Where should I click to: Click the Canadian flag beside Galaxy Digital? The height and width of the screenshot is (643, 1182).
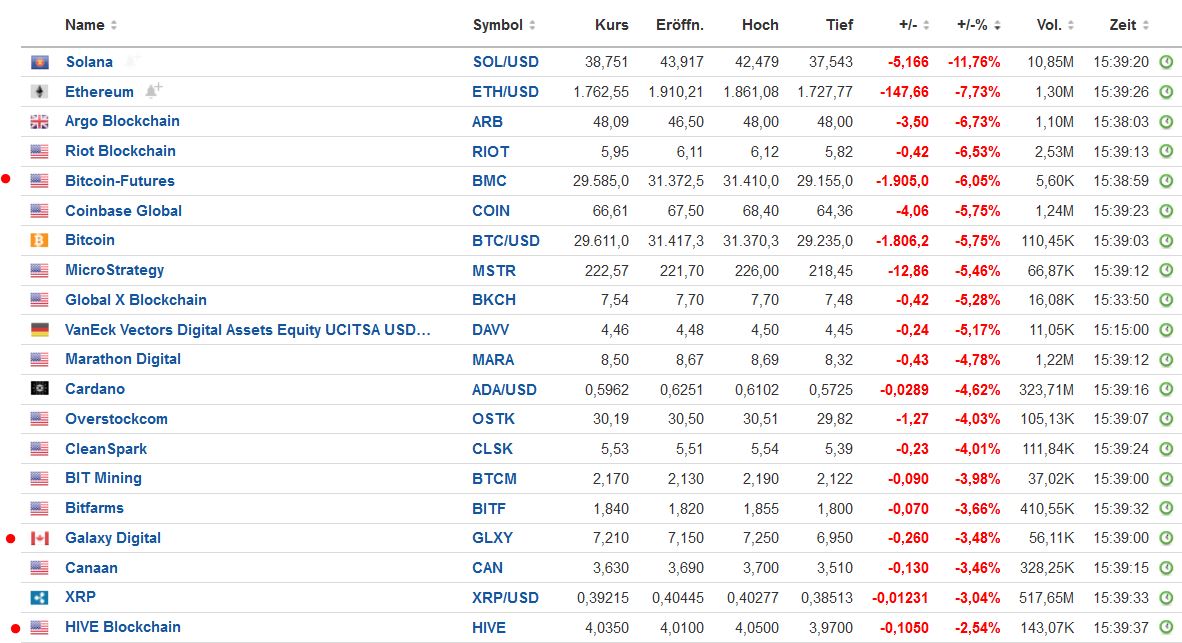(40, 538)
